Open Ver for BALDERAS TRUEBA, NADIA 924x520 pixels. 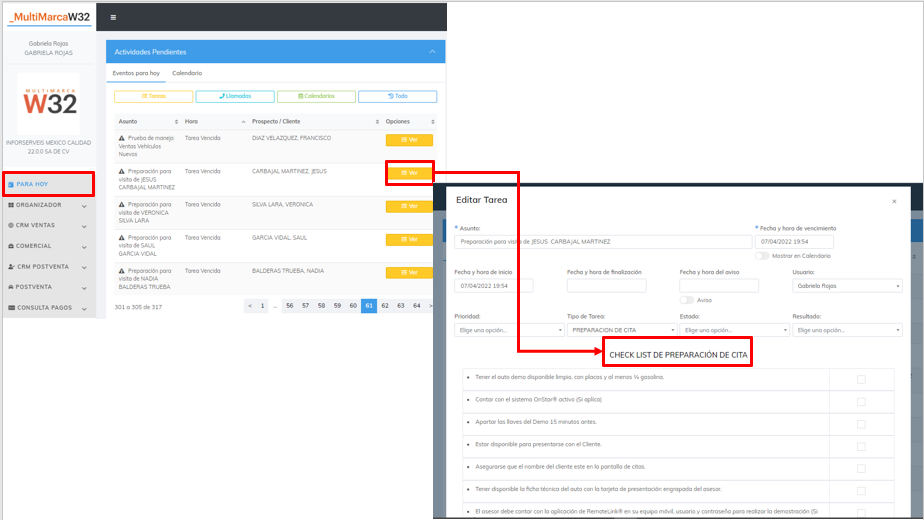click(410, 272)
